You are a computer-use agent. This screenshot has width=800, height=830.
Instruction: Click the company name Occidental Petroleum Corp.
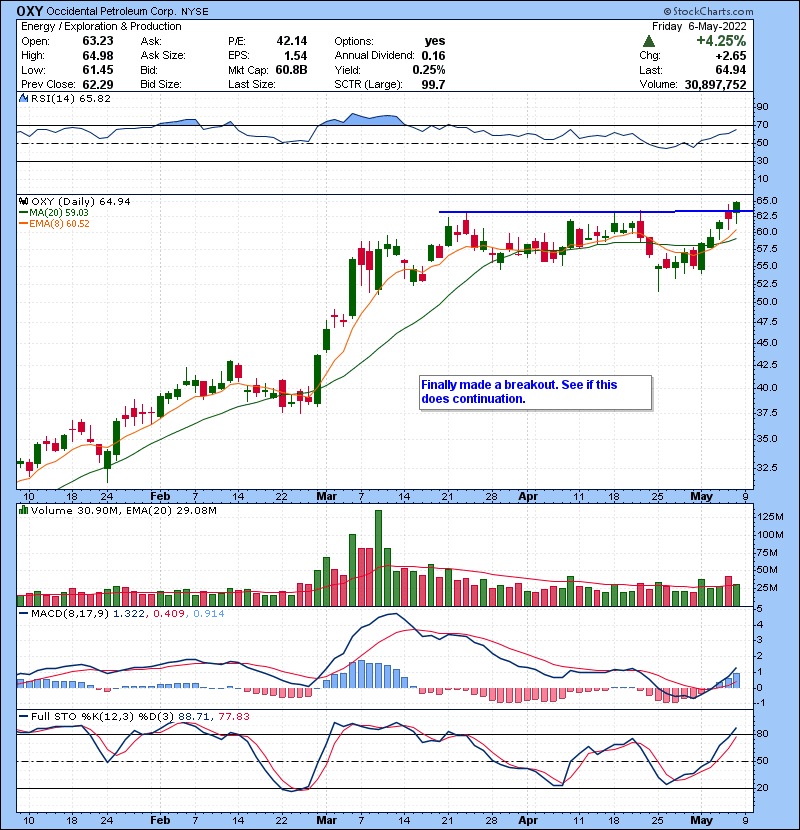point(112,11)
